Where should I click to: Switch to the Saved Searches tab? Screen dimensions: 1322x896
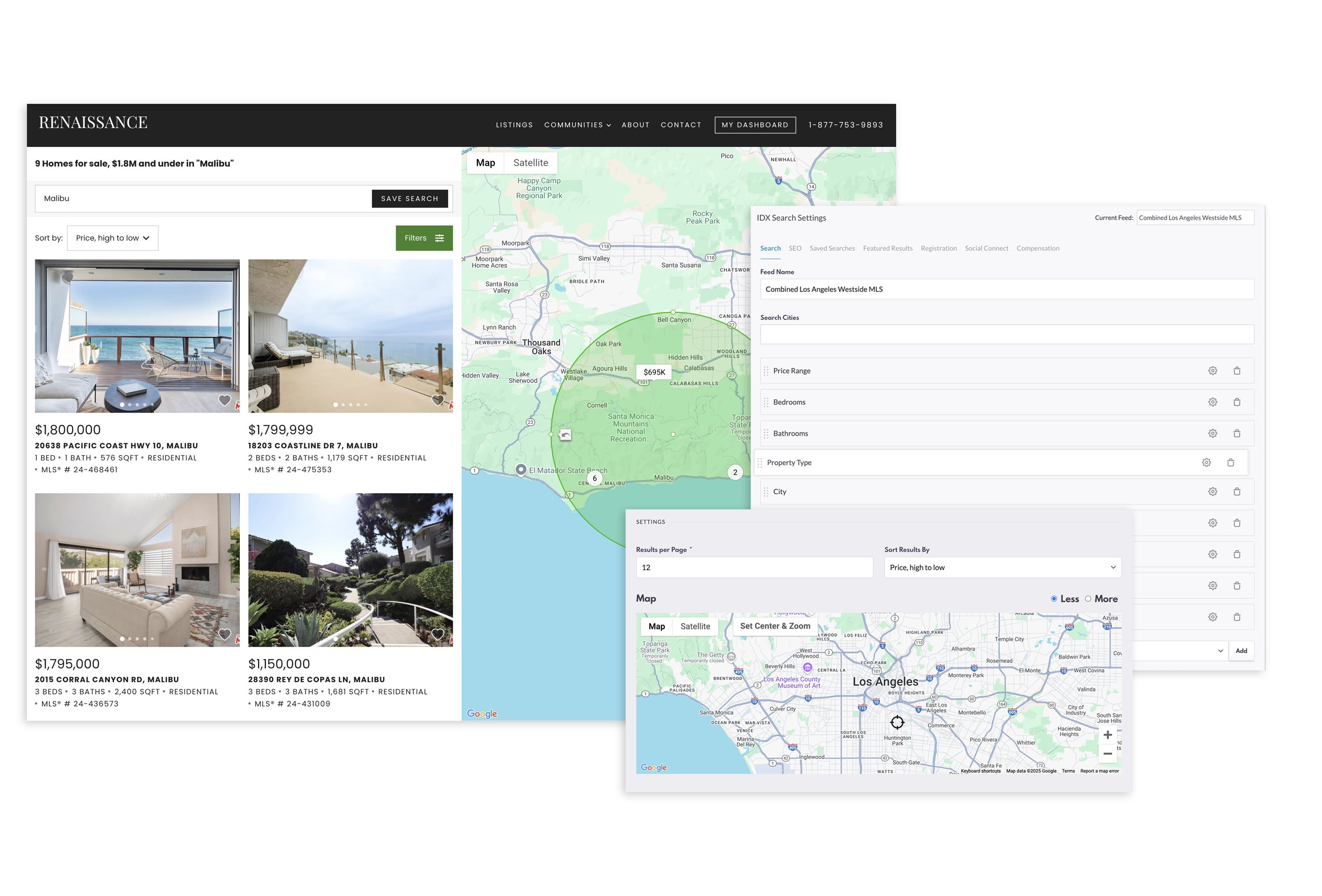coord(831,249)
